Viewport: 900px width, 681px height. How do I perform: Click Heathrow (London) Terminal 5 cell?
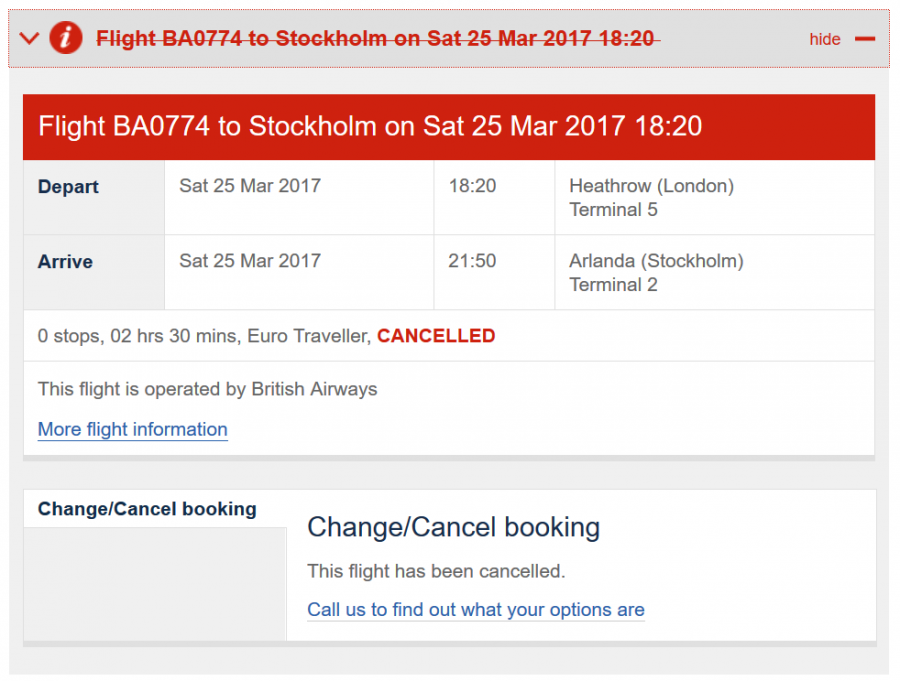651,198
